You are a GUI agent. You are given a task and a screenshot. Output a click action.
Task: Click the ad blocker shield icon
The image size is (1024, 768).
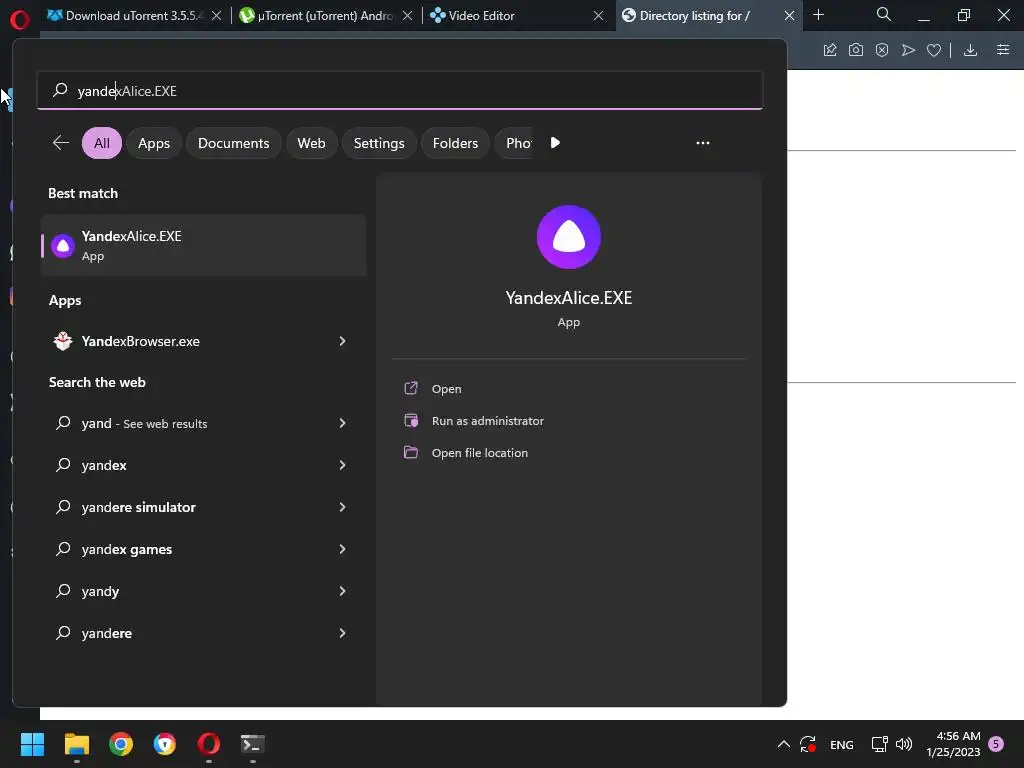882,50
